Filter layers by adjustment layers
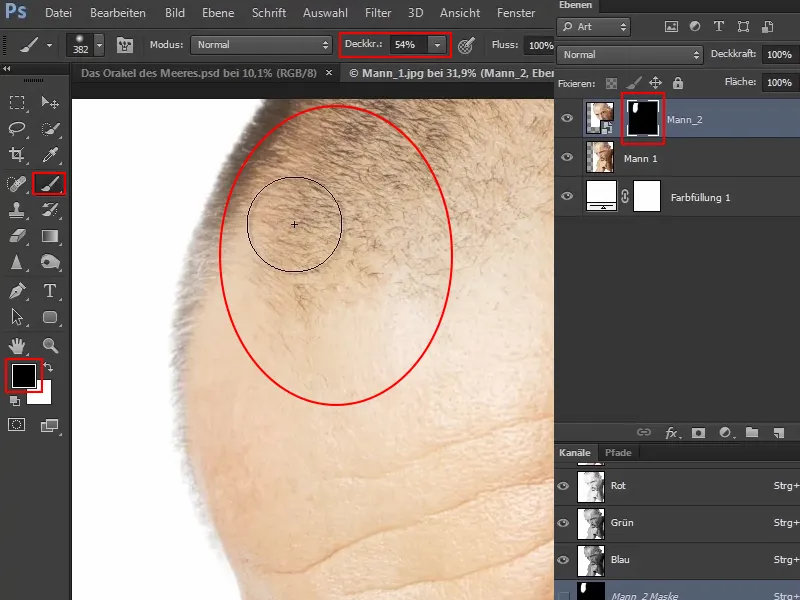800x600 pixels. pyautogui.click(x=695, y=27)
